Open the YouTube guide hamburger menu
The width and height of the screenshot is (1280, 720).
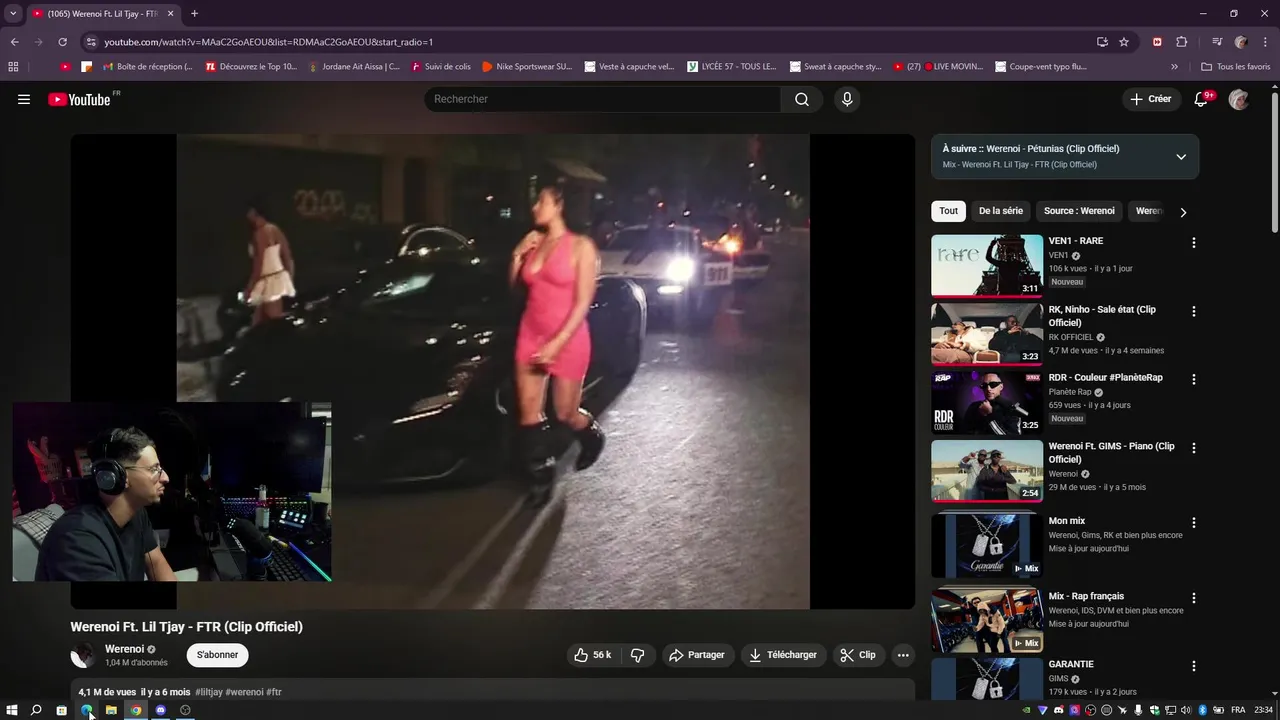(24, 99)
